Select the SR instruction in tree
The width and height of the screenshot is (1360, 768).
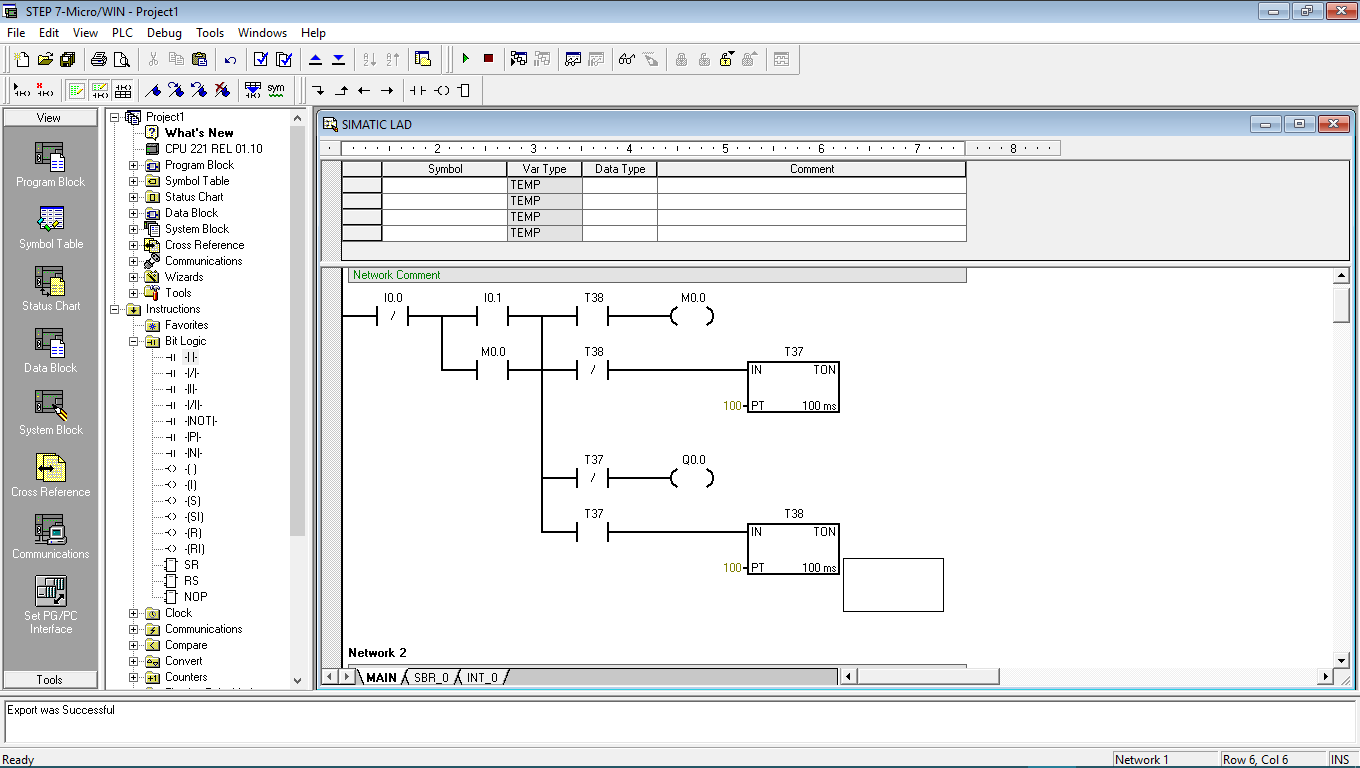tap(191, 565)
